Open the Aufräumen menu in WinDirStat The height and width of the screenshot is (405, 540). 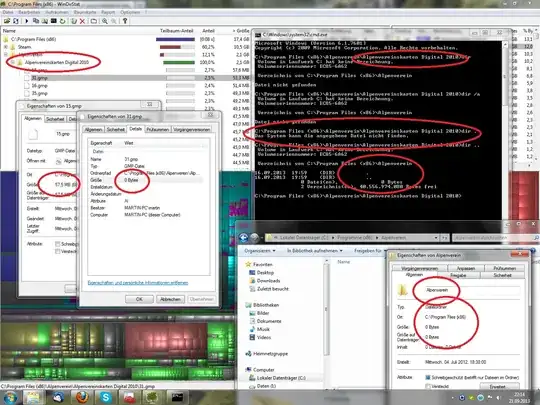[57, 12]
